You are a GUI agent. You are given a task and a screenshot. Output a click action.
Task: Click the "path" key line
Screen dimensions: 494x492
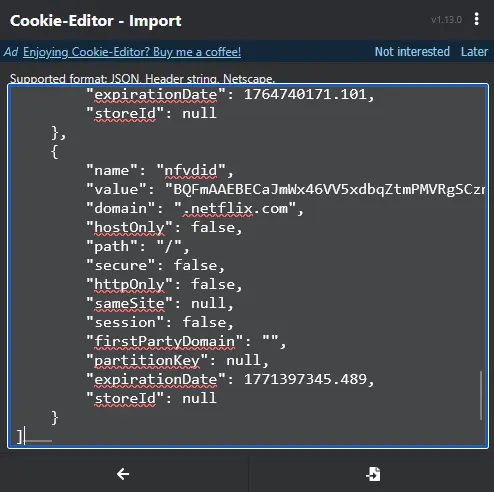point(138,247)
